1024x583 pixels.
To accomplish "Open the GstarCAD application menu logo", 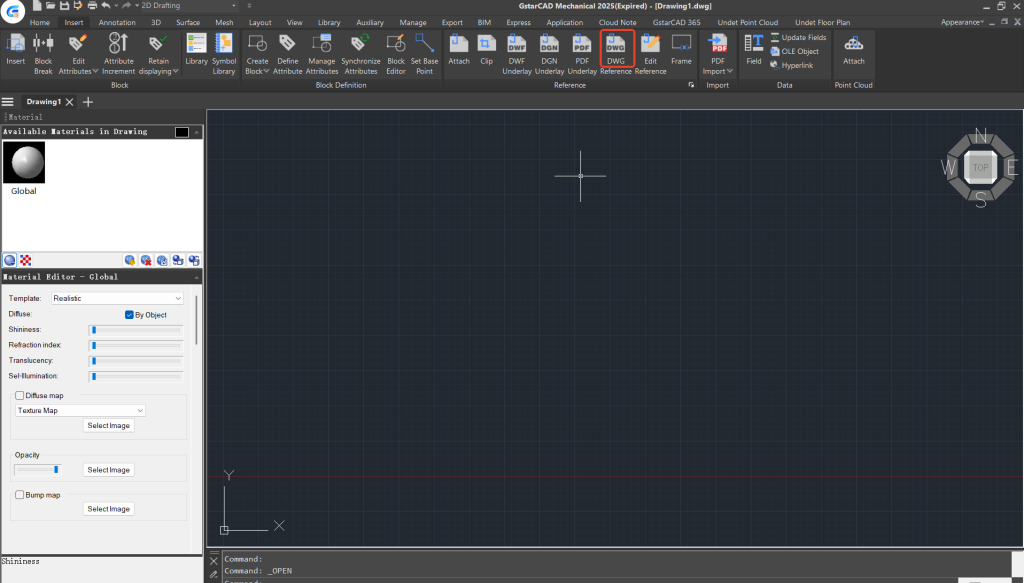I will [12, 10].
